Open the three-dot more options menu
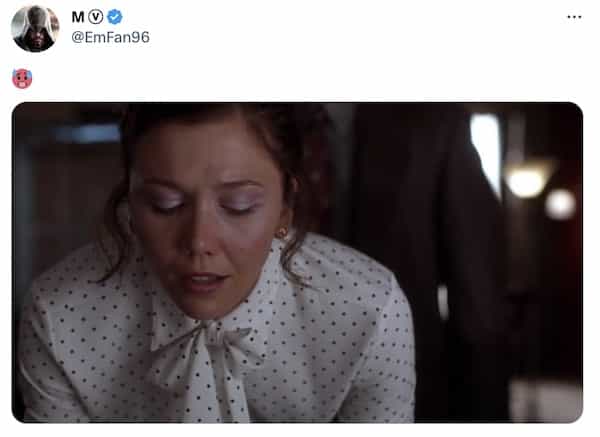600x437 pixels. click(574, 17)
